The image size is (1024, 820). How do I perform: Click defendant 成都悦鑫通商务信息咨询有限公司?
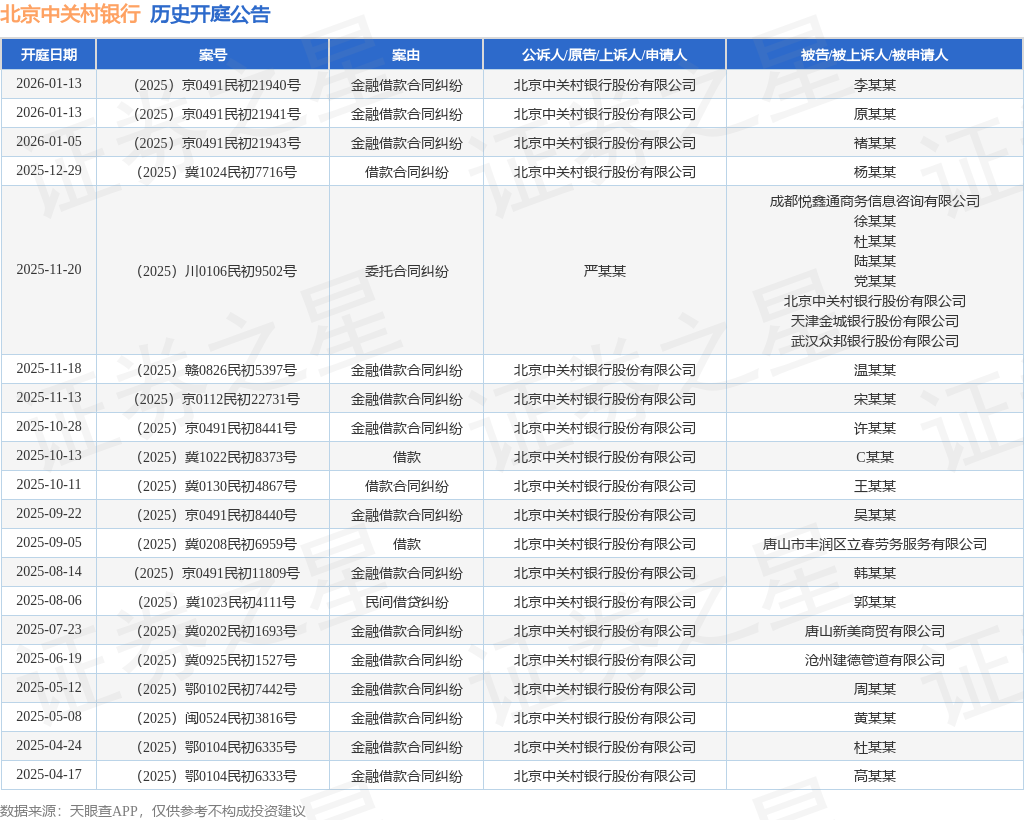pos(874,201)
